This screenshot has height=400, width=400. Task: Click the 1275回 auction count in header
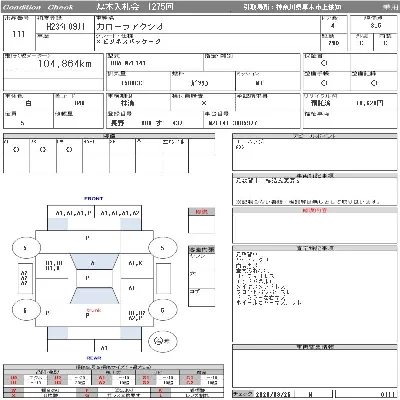[x=160, y=7]
